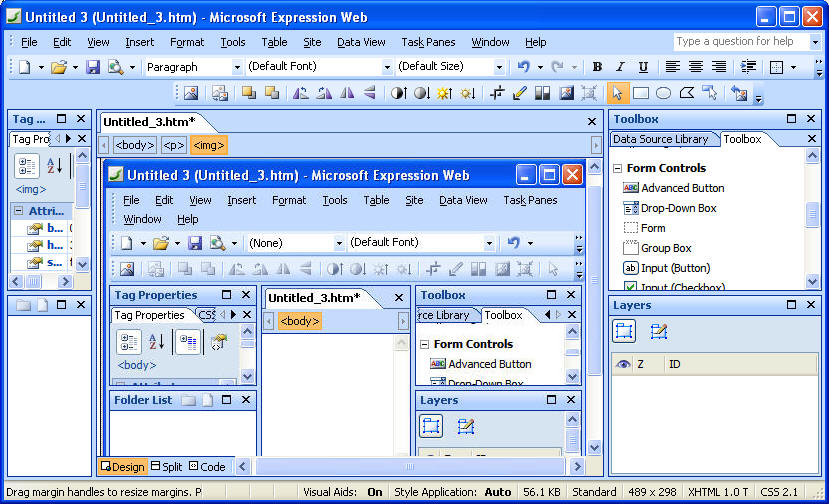829x504 pixels.
Task: Click the Open folder icon in main toolbar
Action: 59,67
